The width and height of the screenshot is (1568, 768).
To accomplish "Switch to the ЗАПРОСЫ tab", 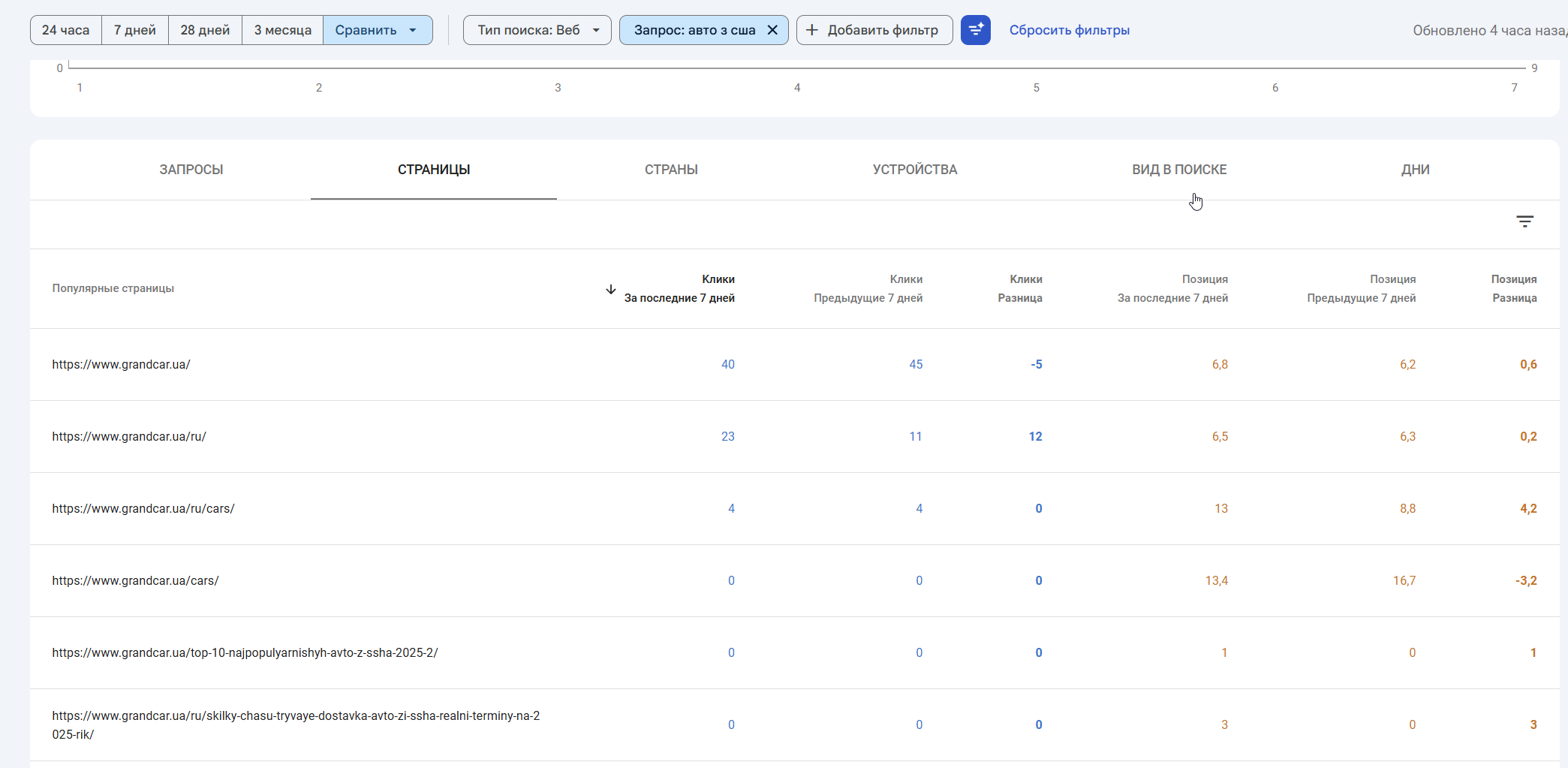I will point(191,170).
